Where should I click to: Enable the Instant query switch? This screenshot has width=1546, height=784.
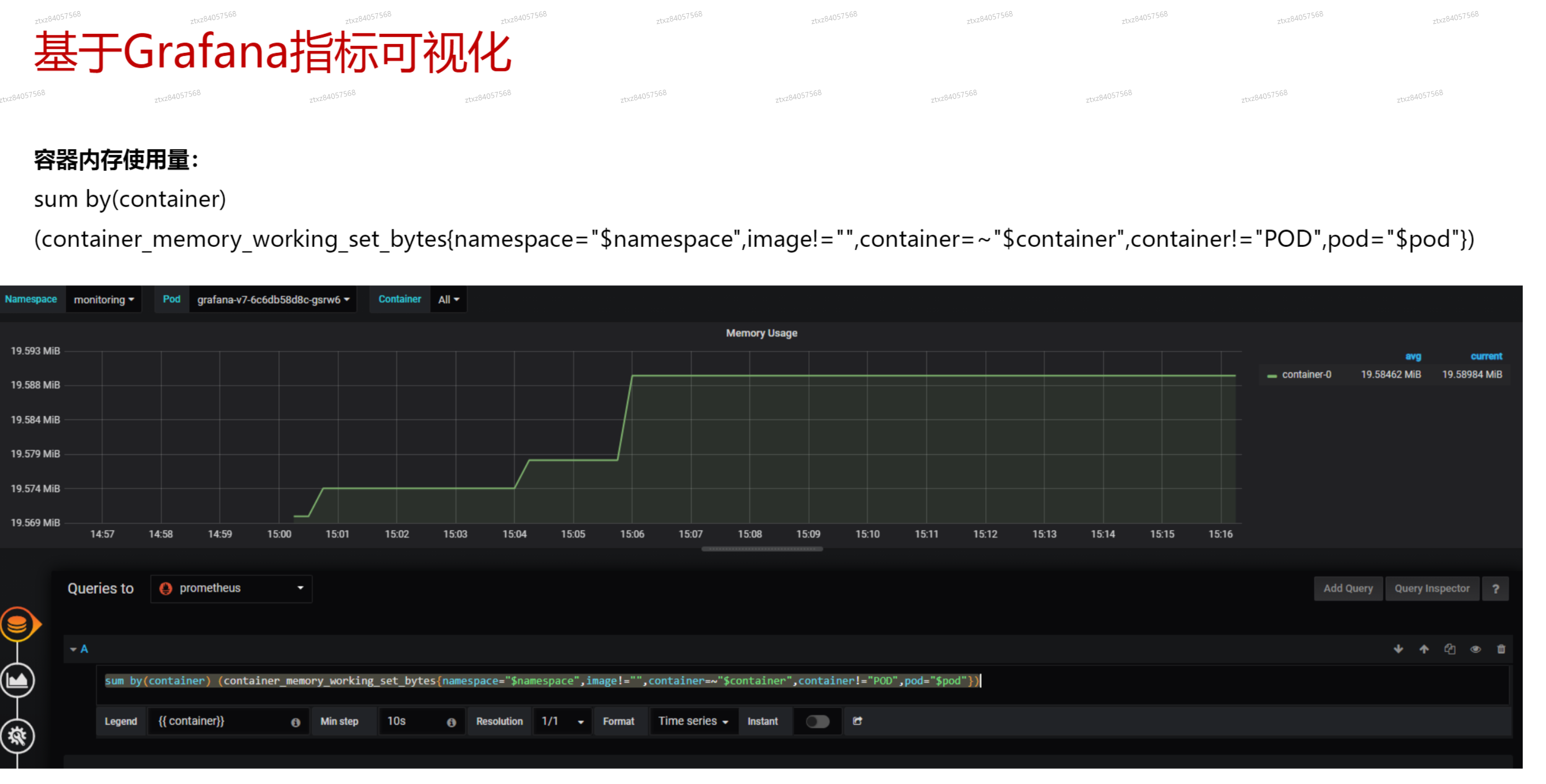tap(817, 721)
